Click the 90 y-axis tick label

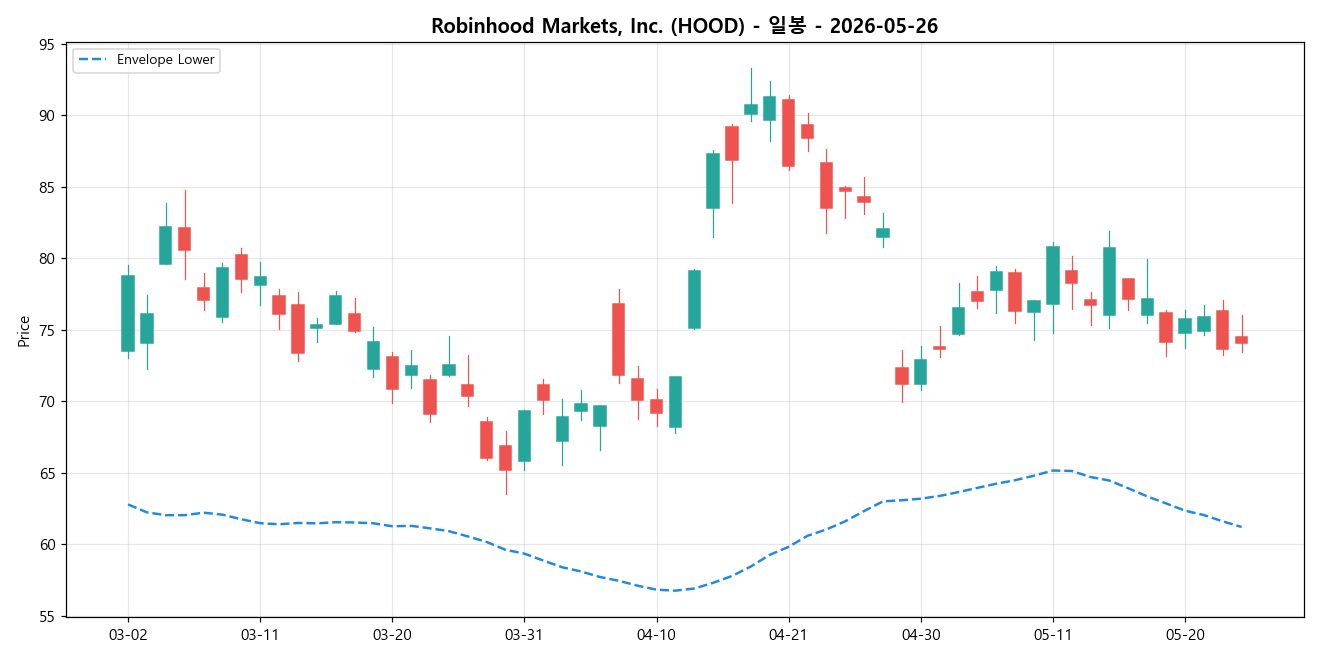tap(47, 116)
